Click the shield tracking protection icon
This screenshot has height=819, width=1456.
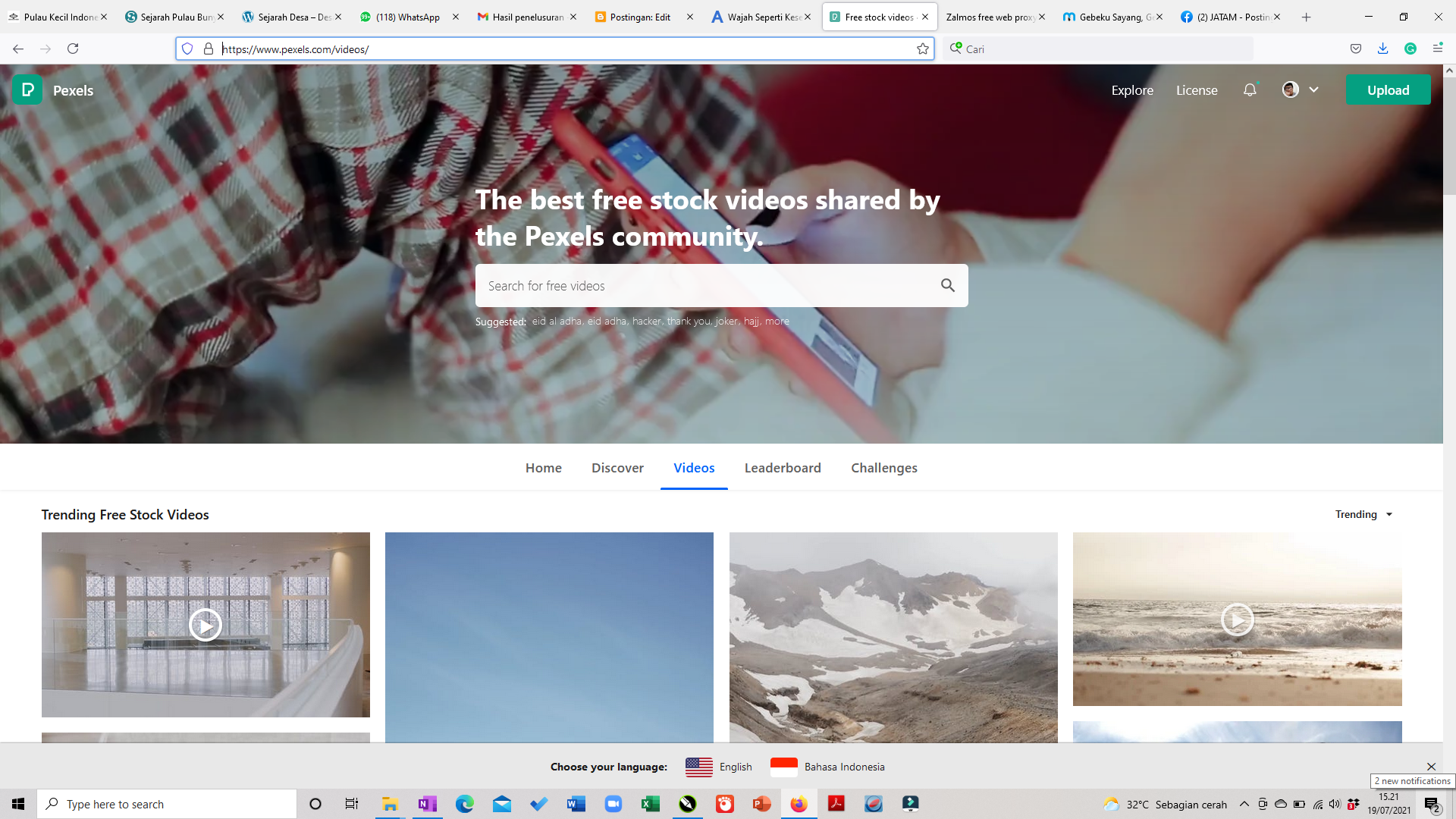click(187, 49)
